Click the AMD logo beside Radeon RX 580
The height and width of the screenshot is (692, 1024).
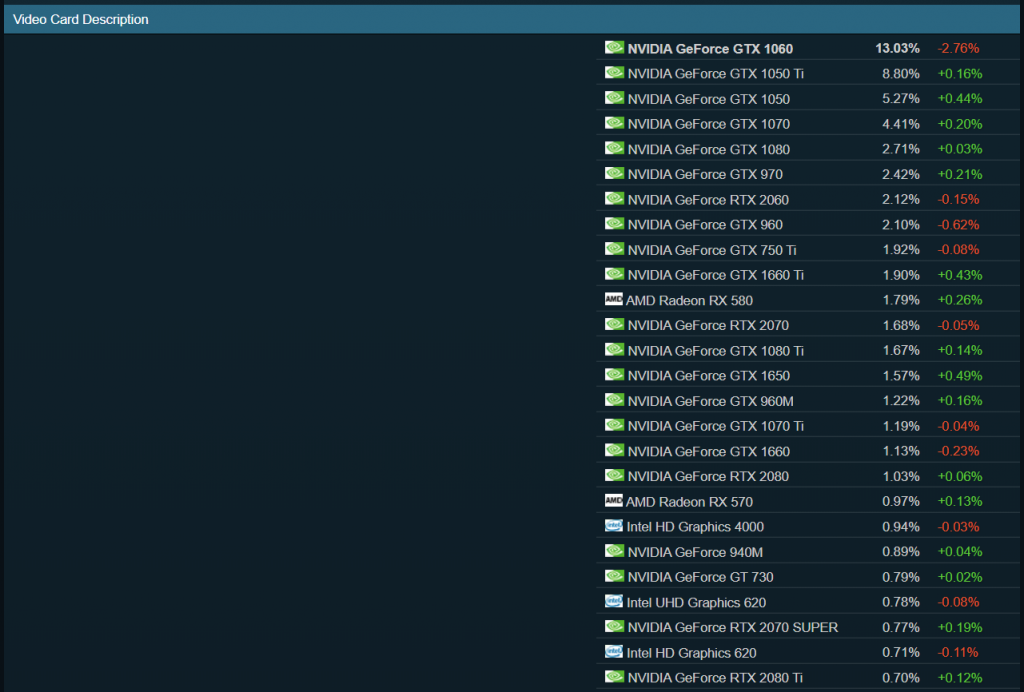pyautogui.click(x=613, y=299)
